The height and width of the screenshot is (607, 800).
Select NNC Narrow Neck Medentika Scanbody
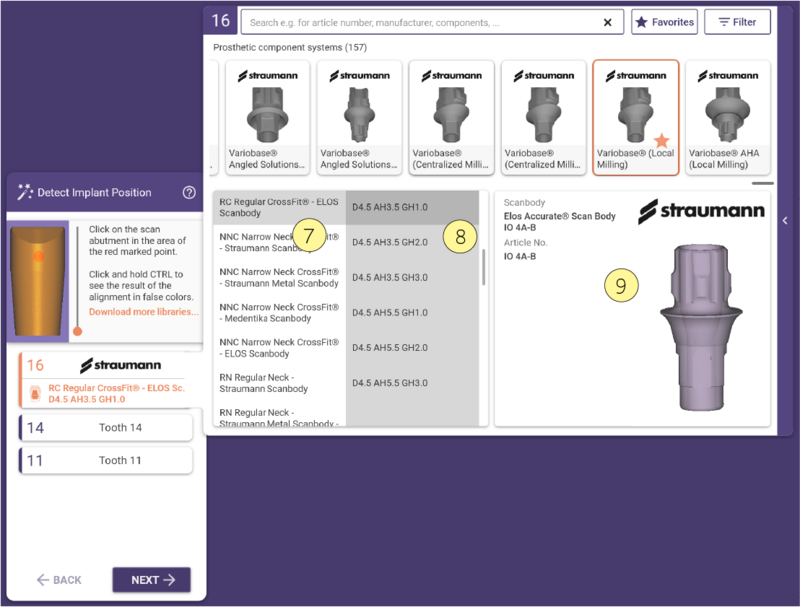coord(280,313)
